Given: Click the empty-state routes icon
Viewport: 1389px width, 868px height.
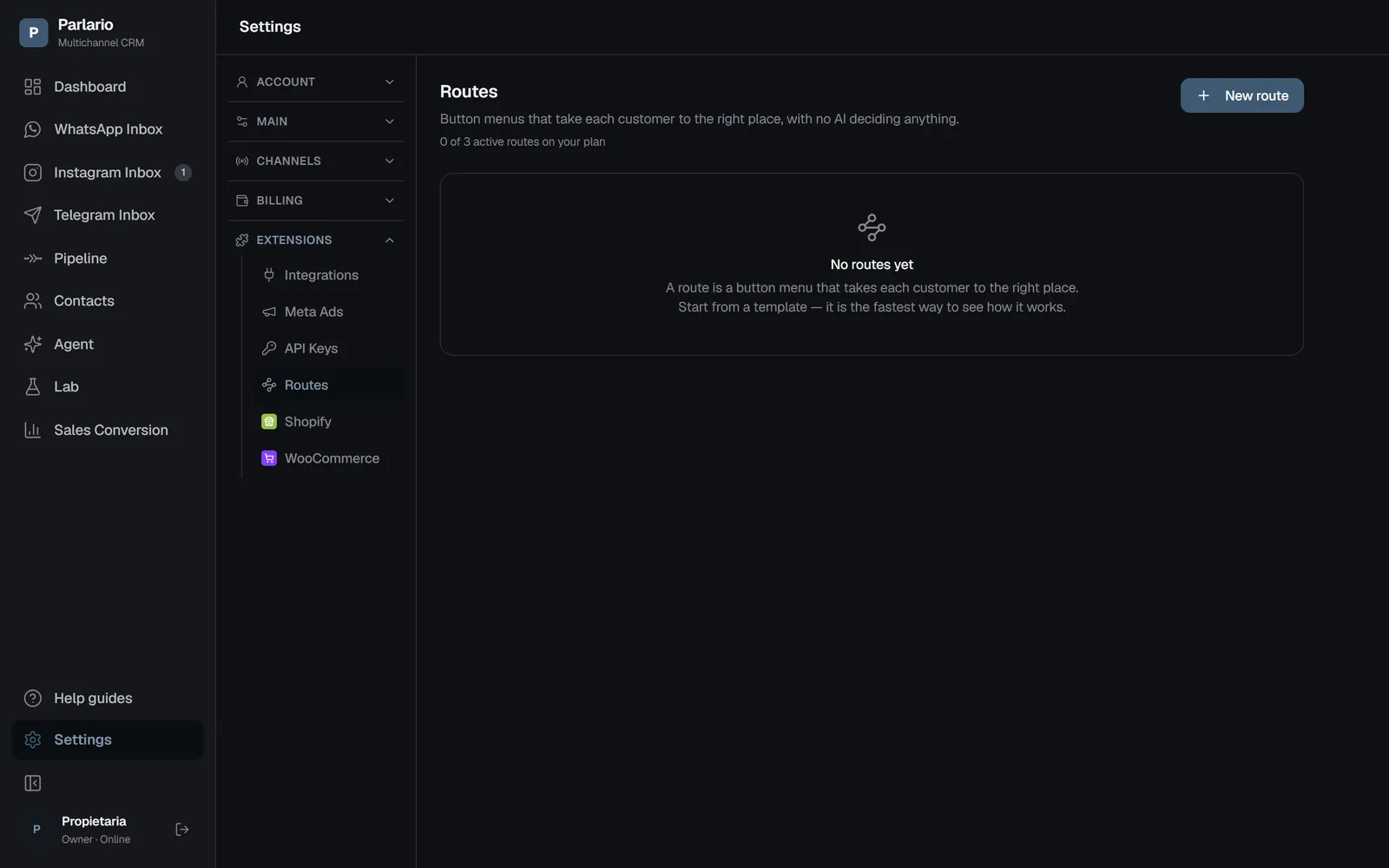Looking at the screenshot, I should pos(872,227).
